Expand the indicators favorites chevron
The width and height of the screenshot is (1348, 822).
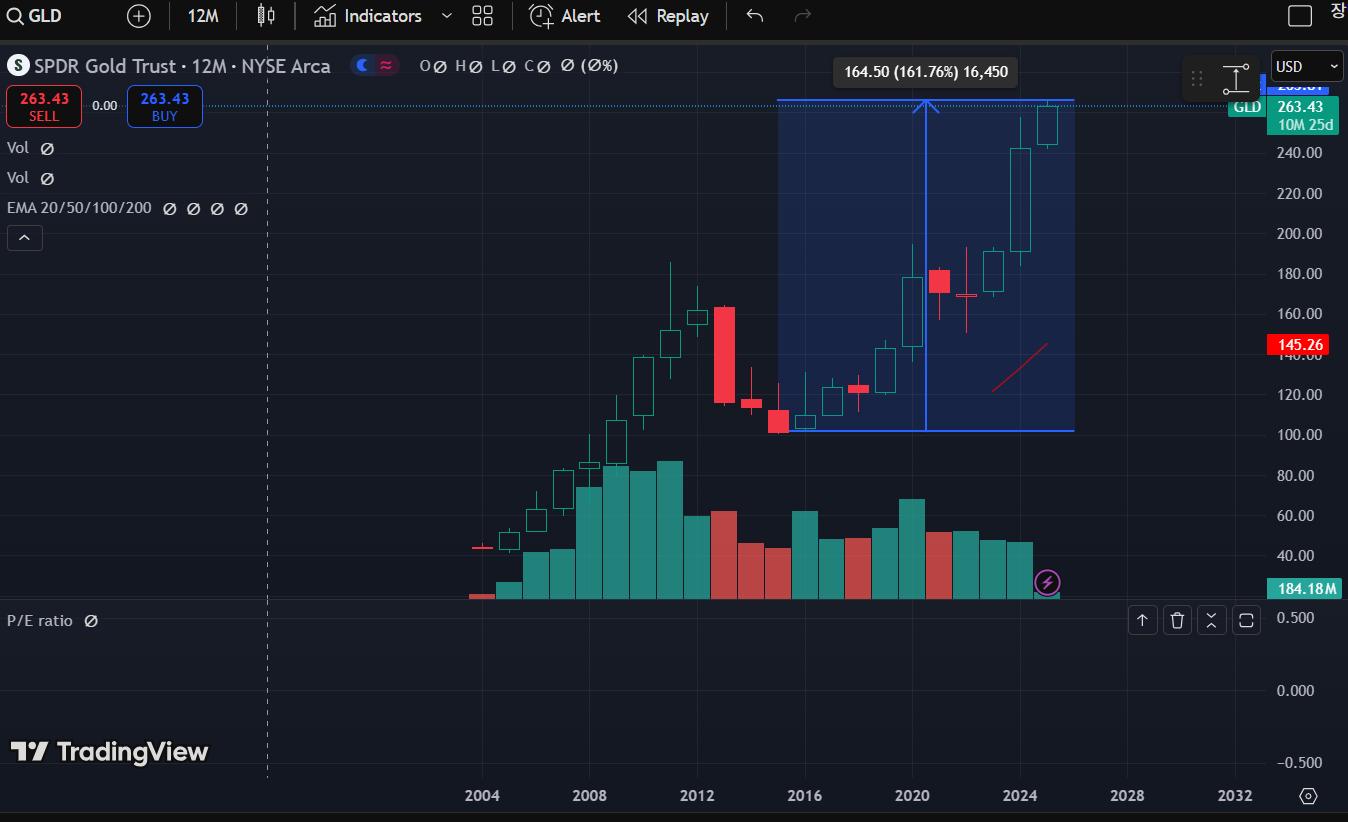pos(447,16)
